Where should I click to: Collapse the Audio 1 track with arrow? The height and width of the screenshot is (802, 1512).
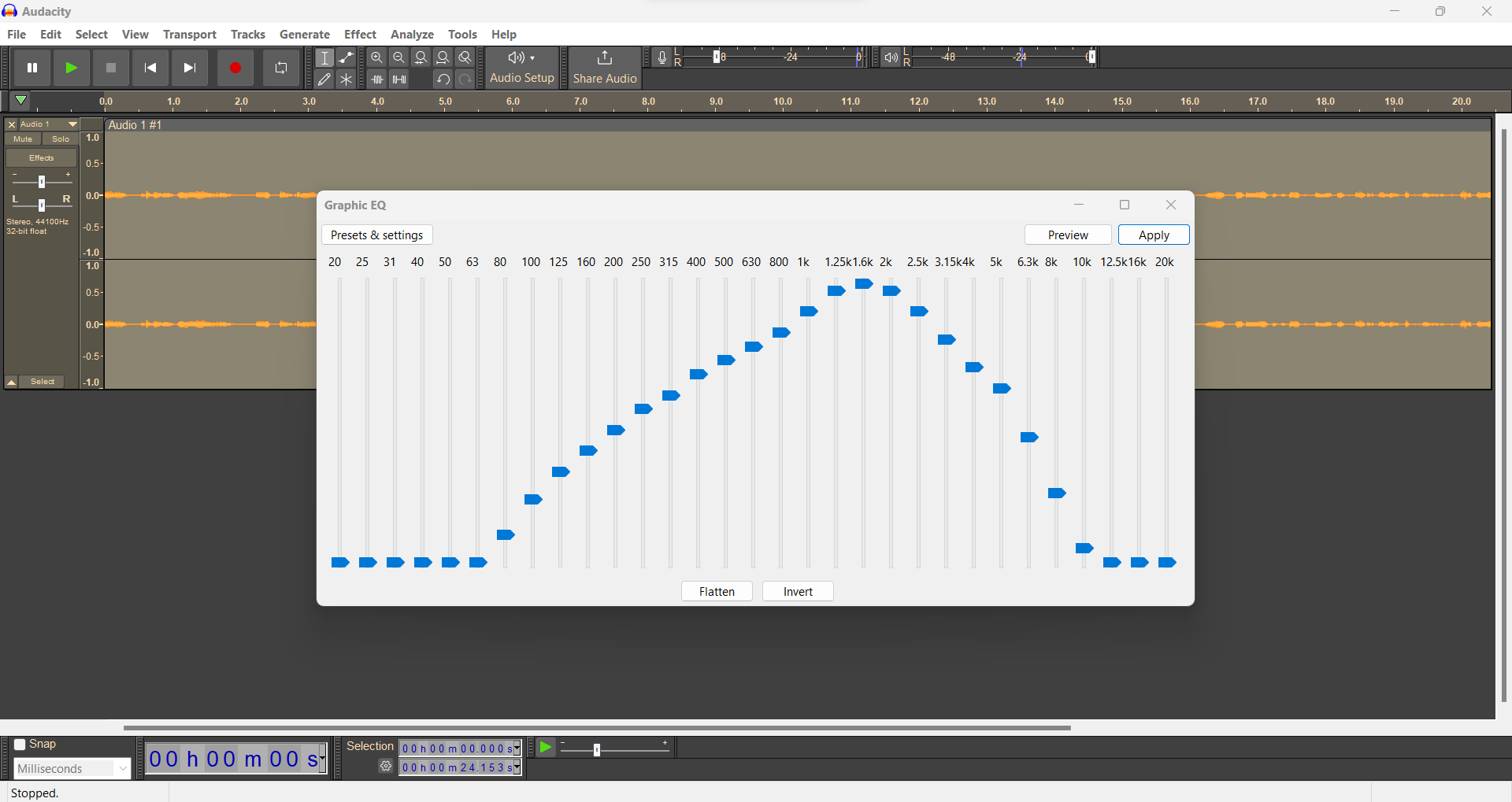(x=12, y=382)
